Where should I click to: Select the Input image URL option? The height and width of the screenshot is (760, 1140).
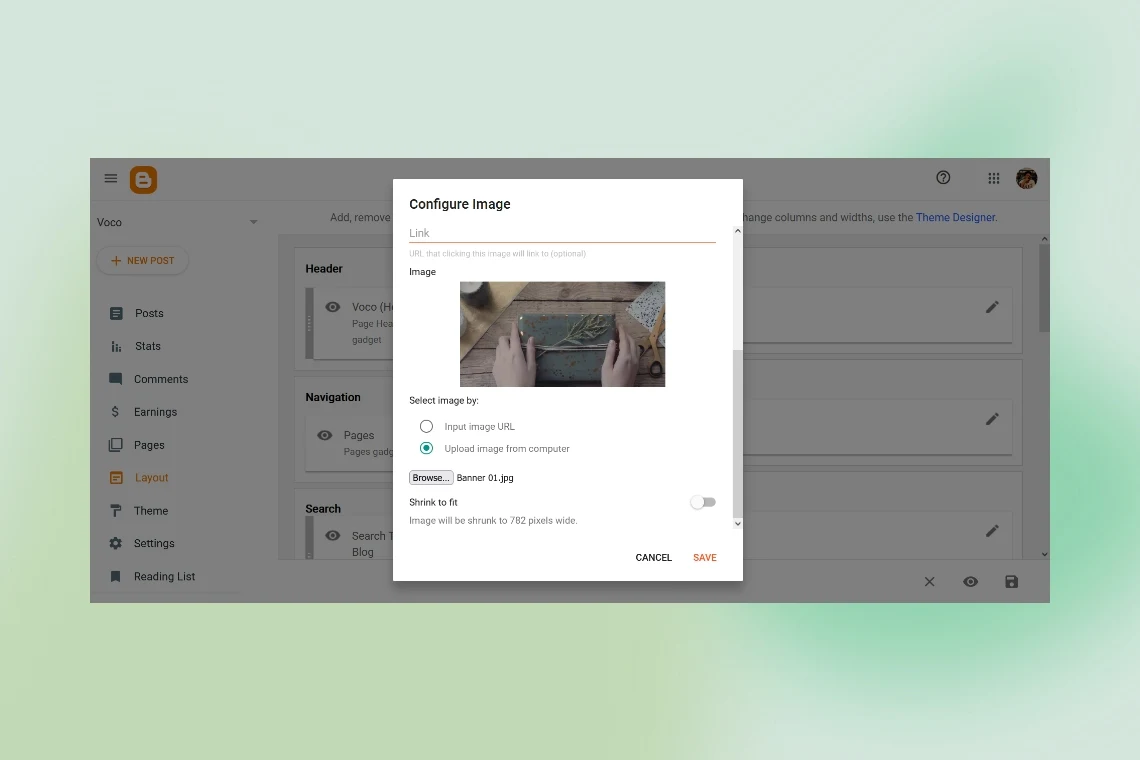coord(426,426)
